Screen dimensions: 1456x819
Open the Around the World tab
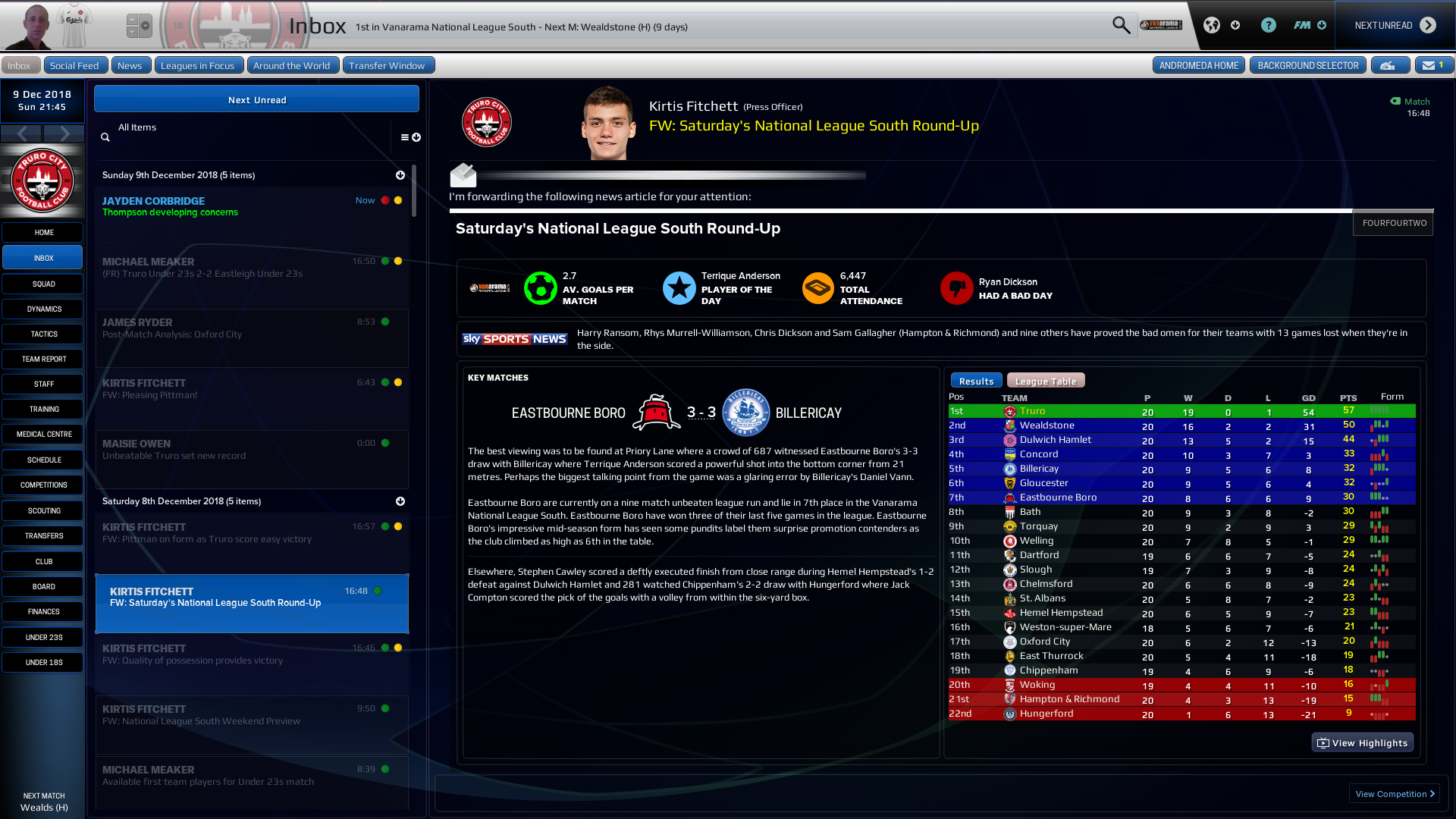tap(292, 65)
